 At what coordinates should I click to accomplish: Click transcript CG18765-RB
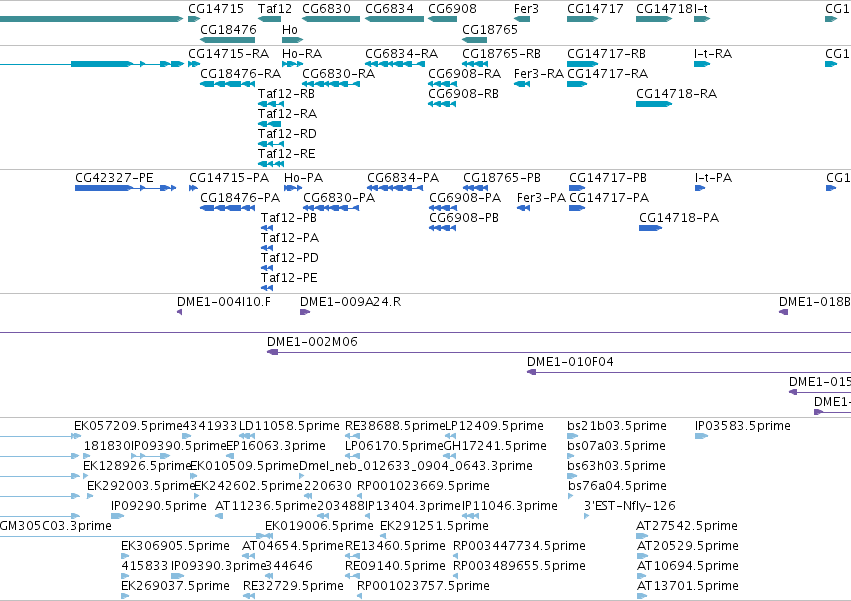coord(501,54)
